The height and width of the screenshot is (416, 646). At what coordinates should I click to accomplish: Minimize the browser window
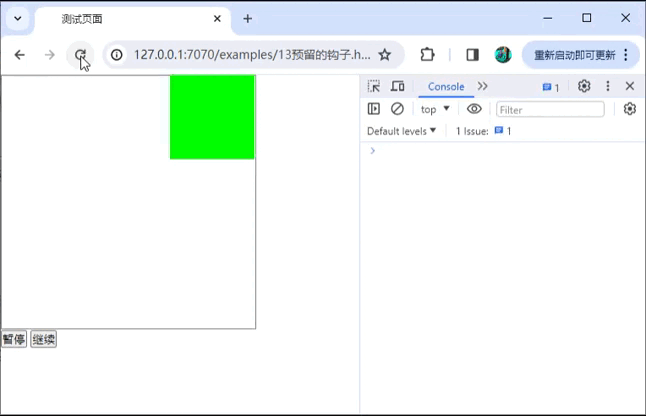548,18
